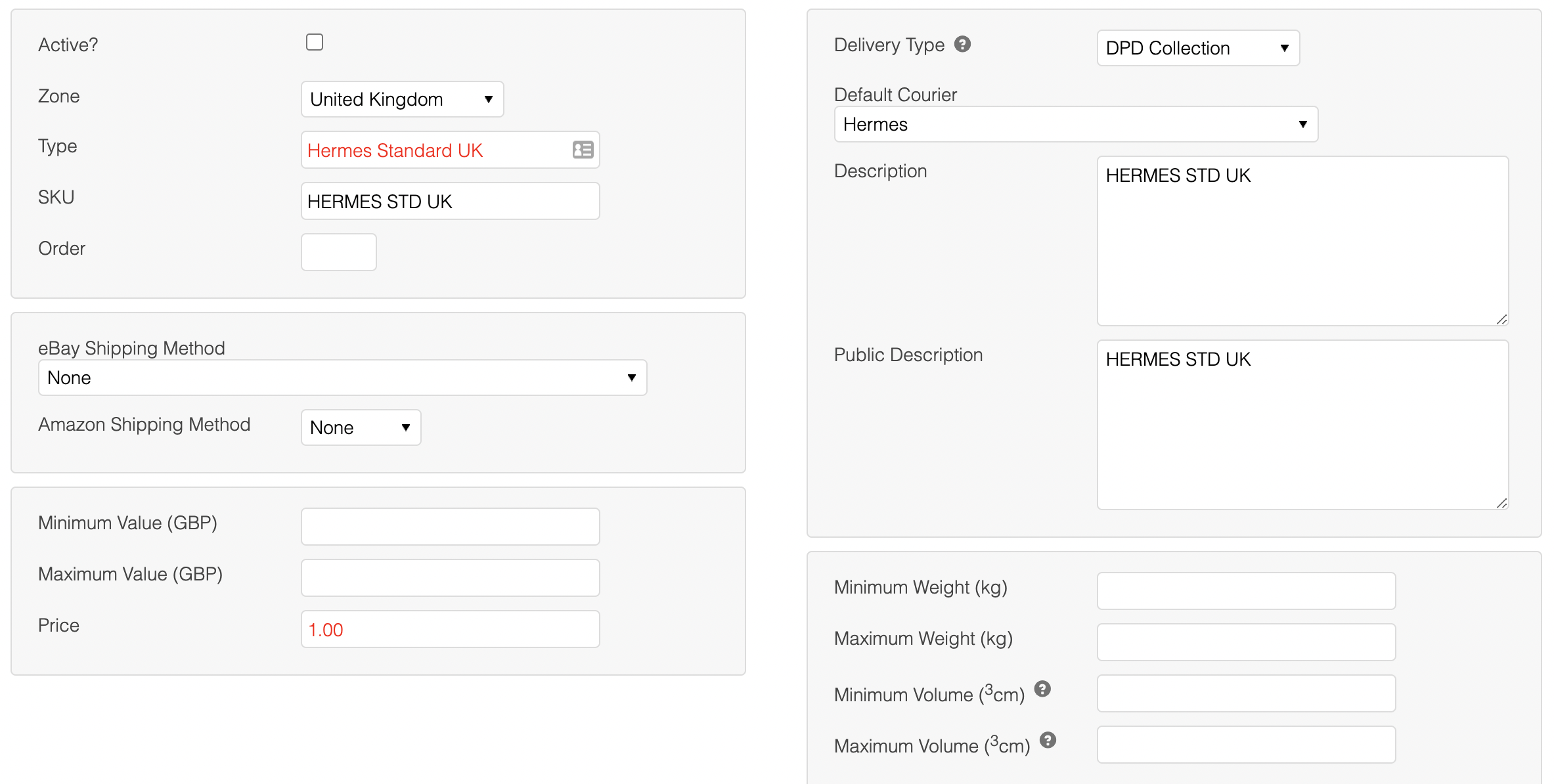The width and height of the screenshot is (1554, 784).
Task: Click the Minimum Value (GBP) field
Action: (450, 527)
